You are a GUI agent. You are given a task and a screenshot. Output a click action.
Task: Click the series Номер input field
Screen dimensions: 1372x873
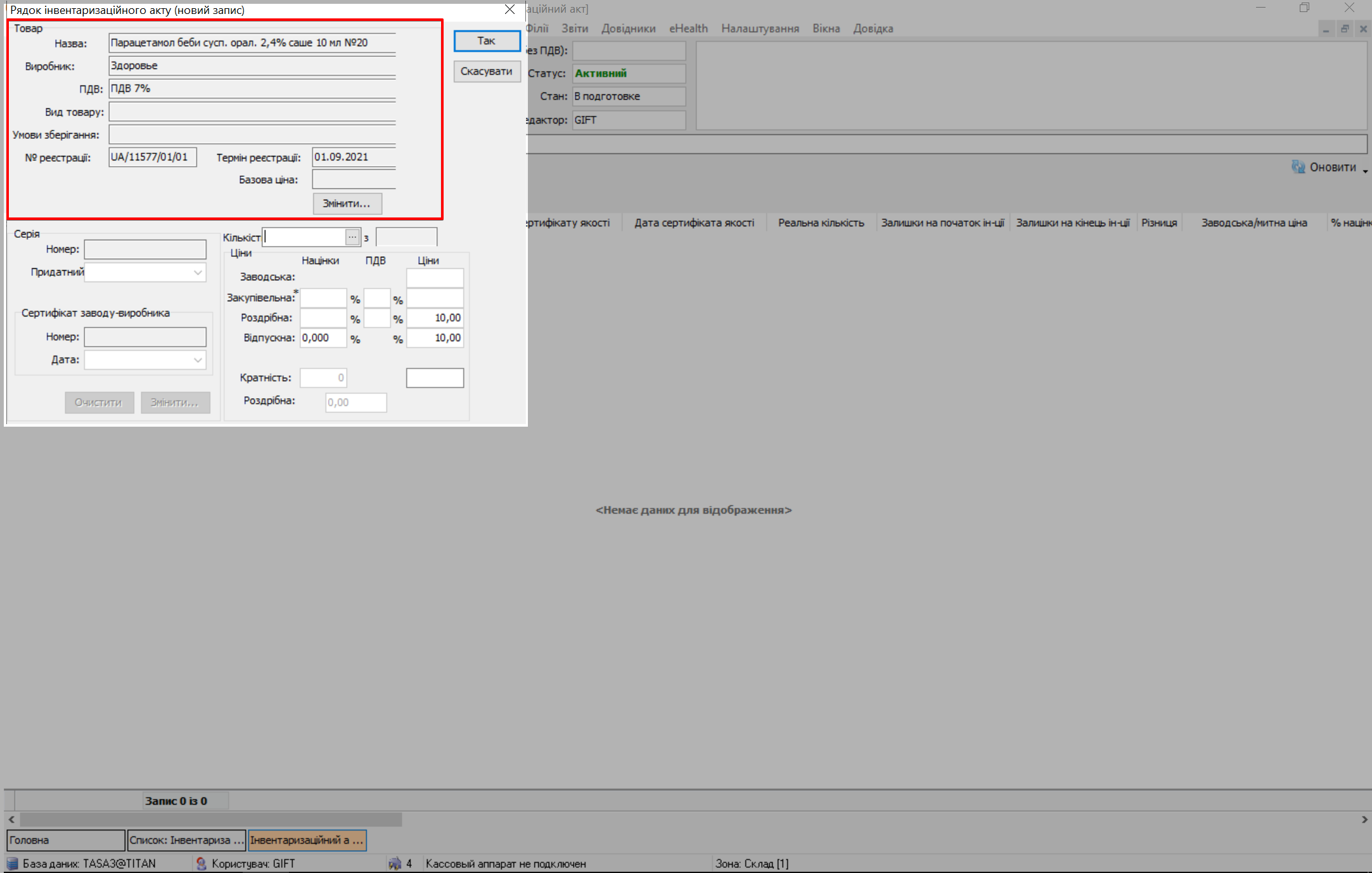point(145,250)
